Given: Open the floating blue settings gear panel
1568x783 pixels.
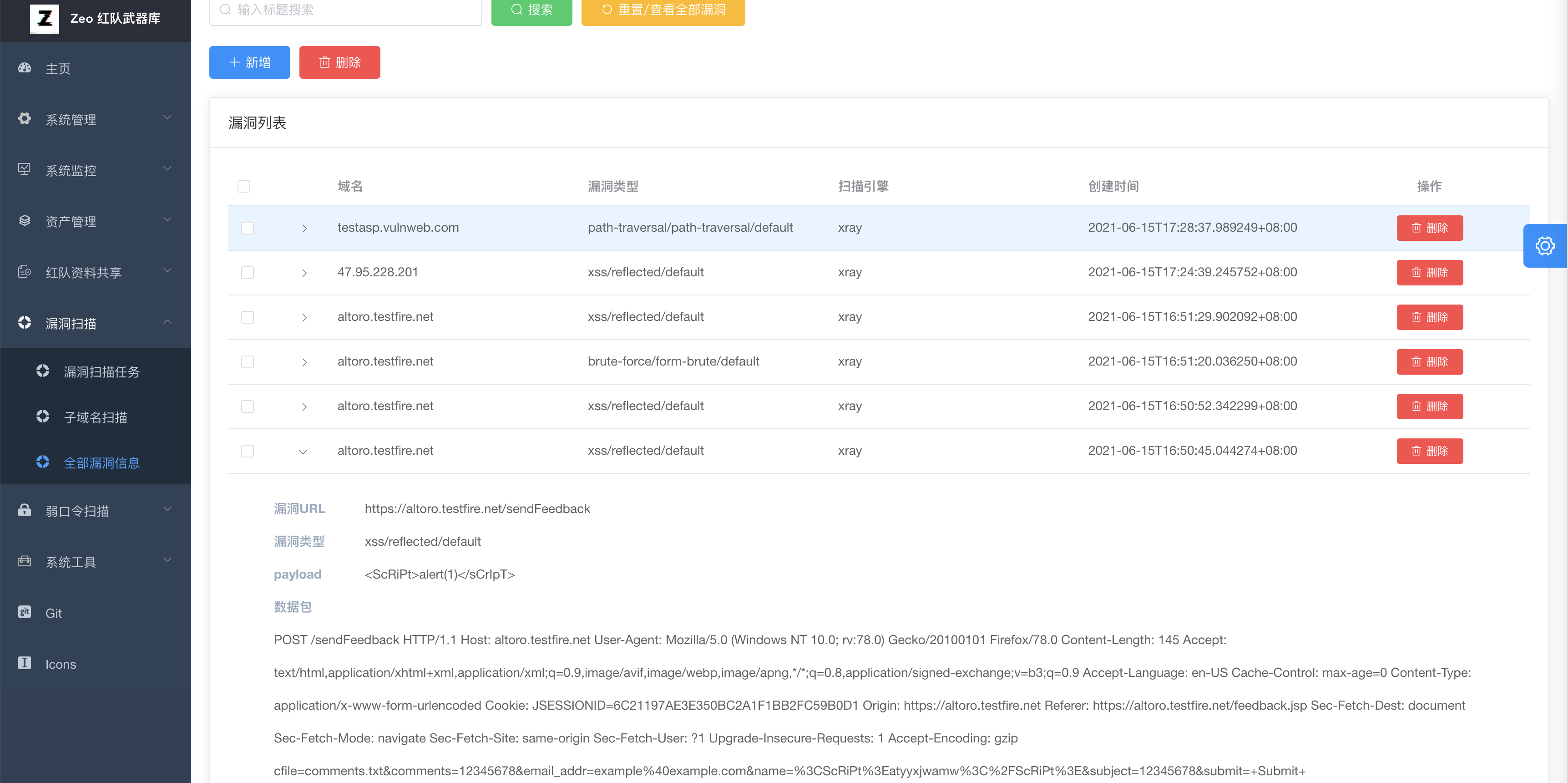Looking at the screenshot, I should 1544,246.
